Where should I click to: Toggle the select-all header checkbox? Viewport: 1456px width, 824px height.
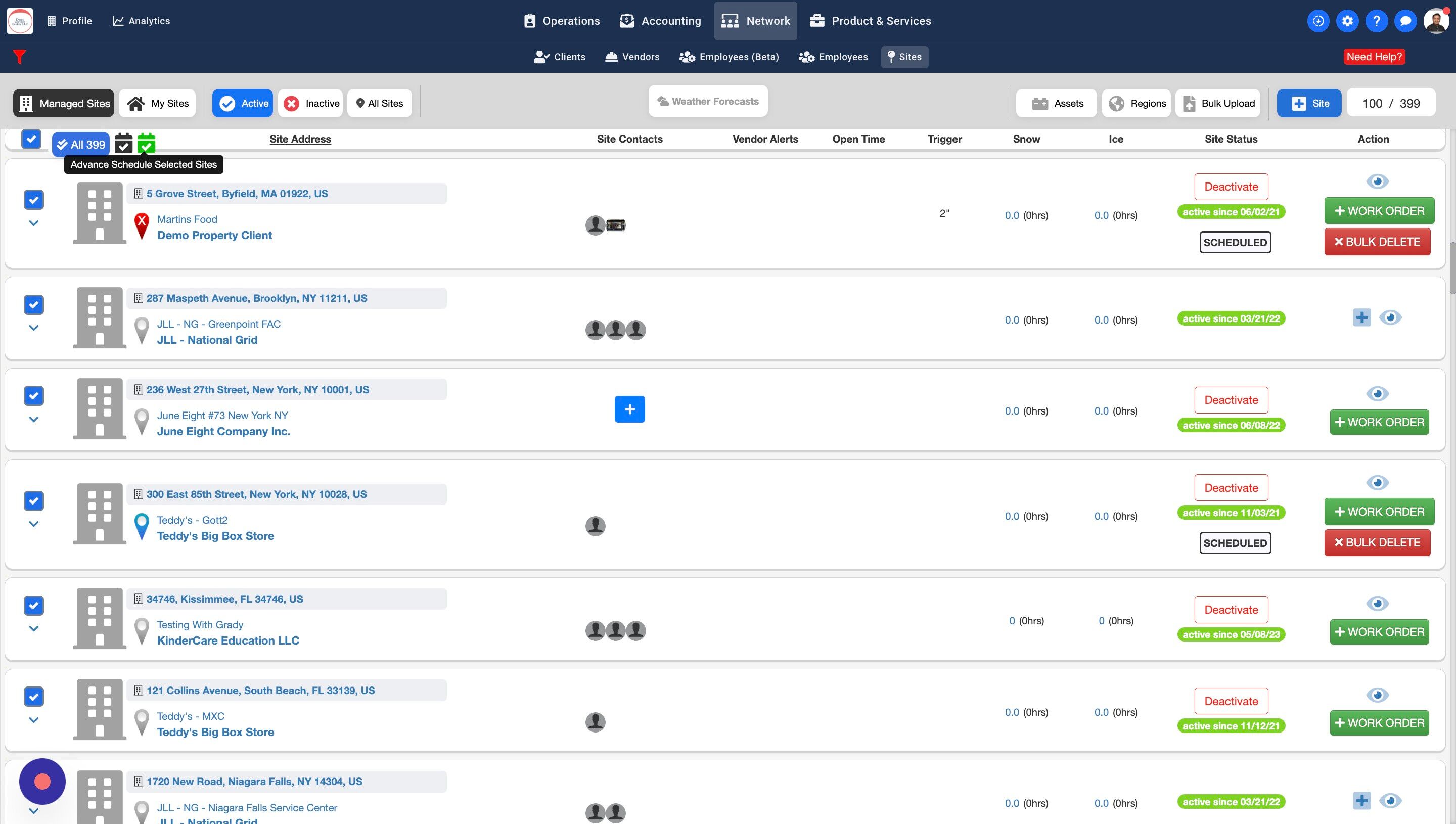click(x=31, y=139)
